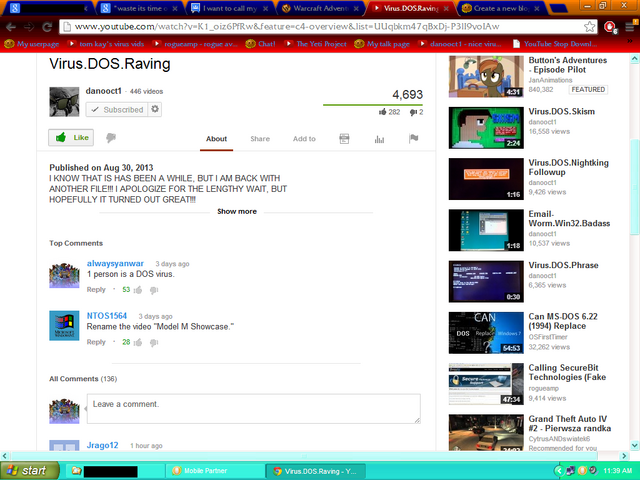640x480 pixels.
Task: Show video statistics bar-chart icon
Action: coord(379,139)
